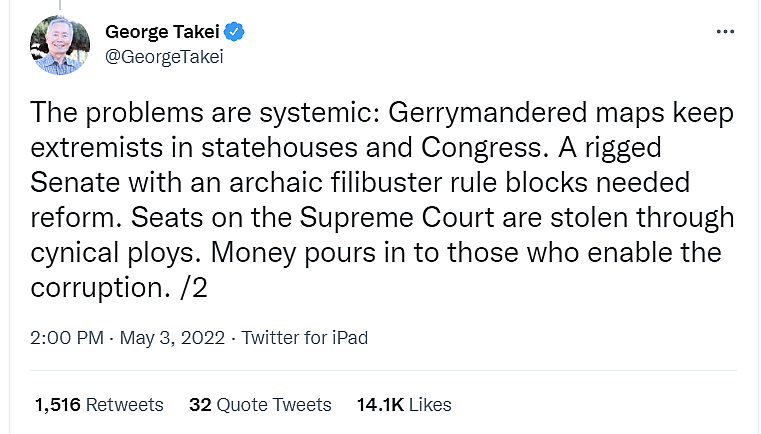
Task: Open the Twitter for iPad source link
Action: (x=305, y=338)
